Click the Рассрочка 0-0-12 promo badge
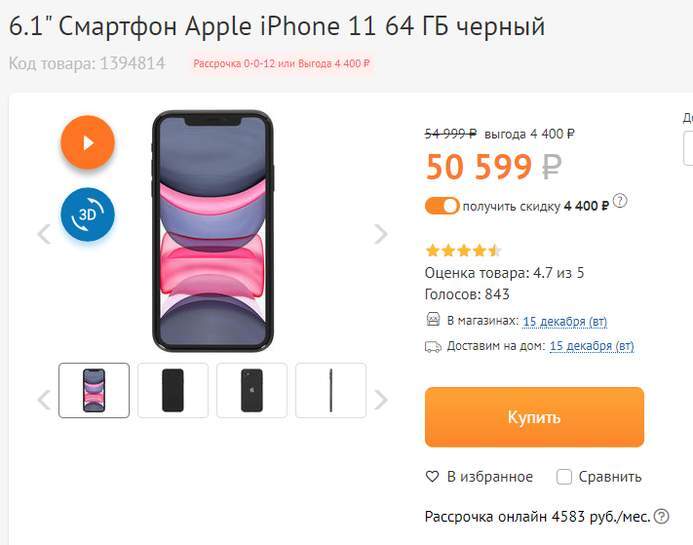693x545 pixels. [x=282, y=64]
